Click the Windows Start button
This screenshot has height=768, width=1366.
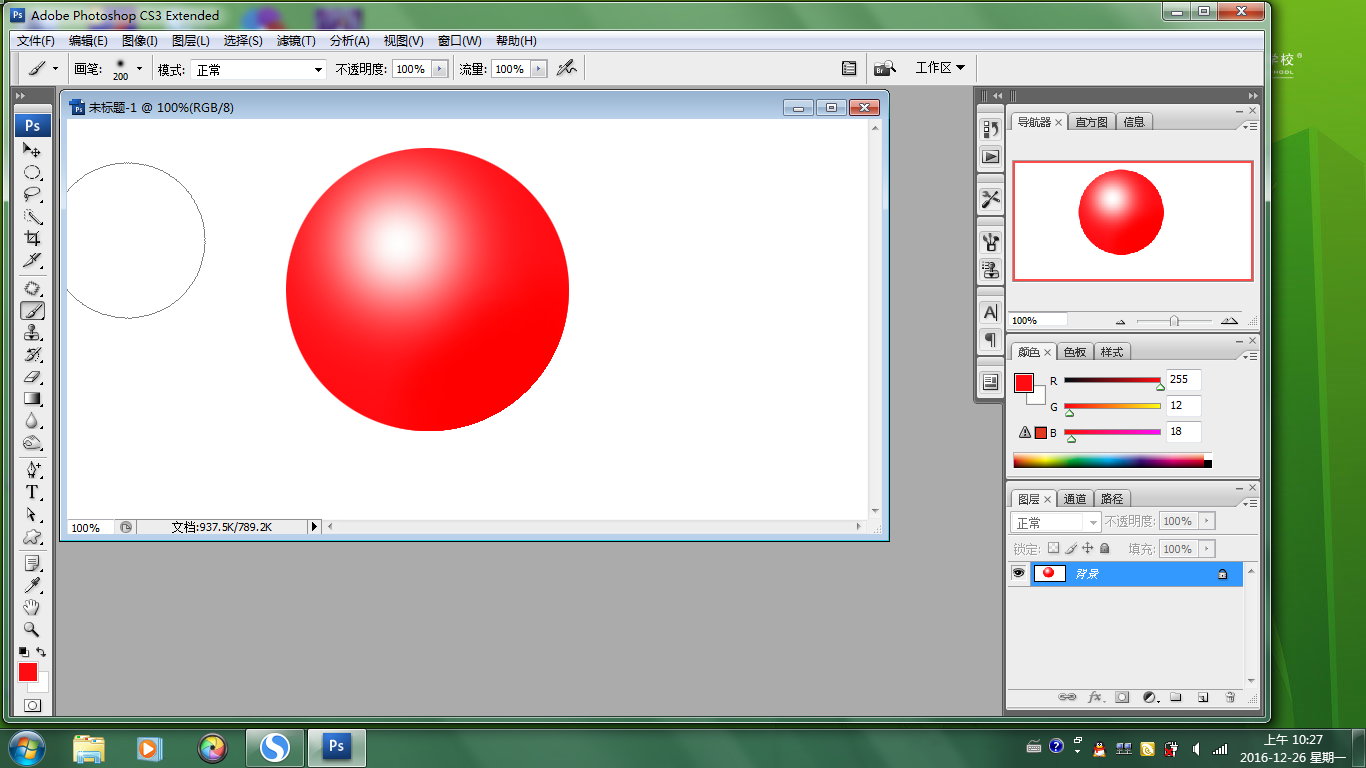[25, 747]
